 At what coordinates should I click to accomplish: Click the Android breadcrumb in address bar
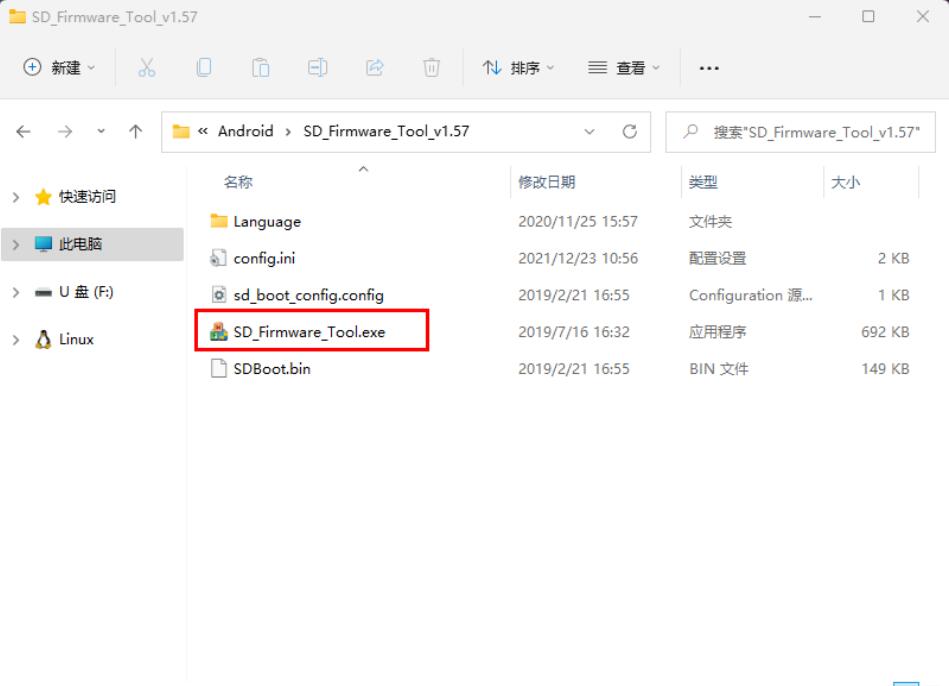pos(245,132)
